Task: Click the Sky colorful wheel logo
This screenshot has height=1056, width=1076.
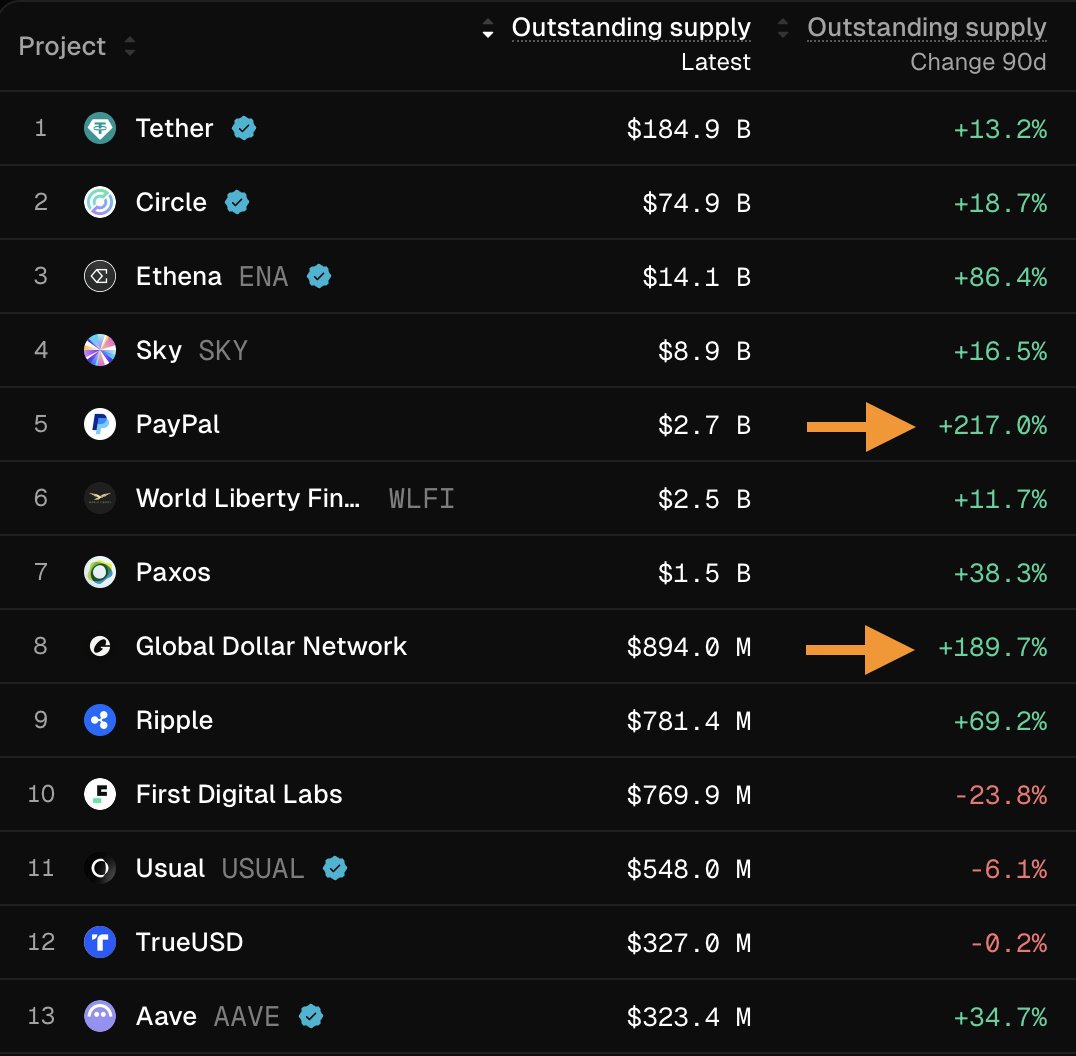Action: [x=100, y=351]
